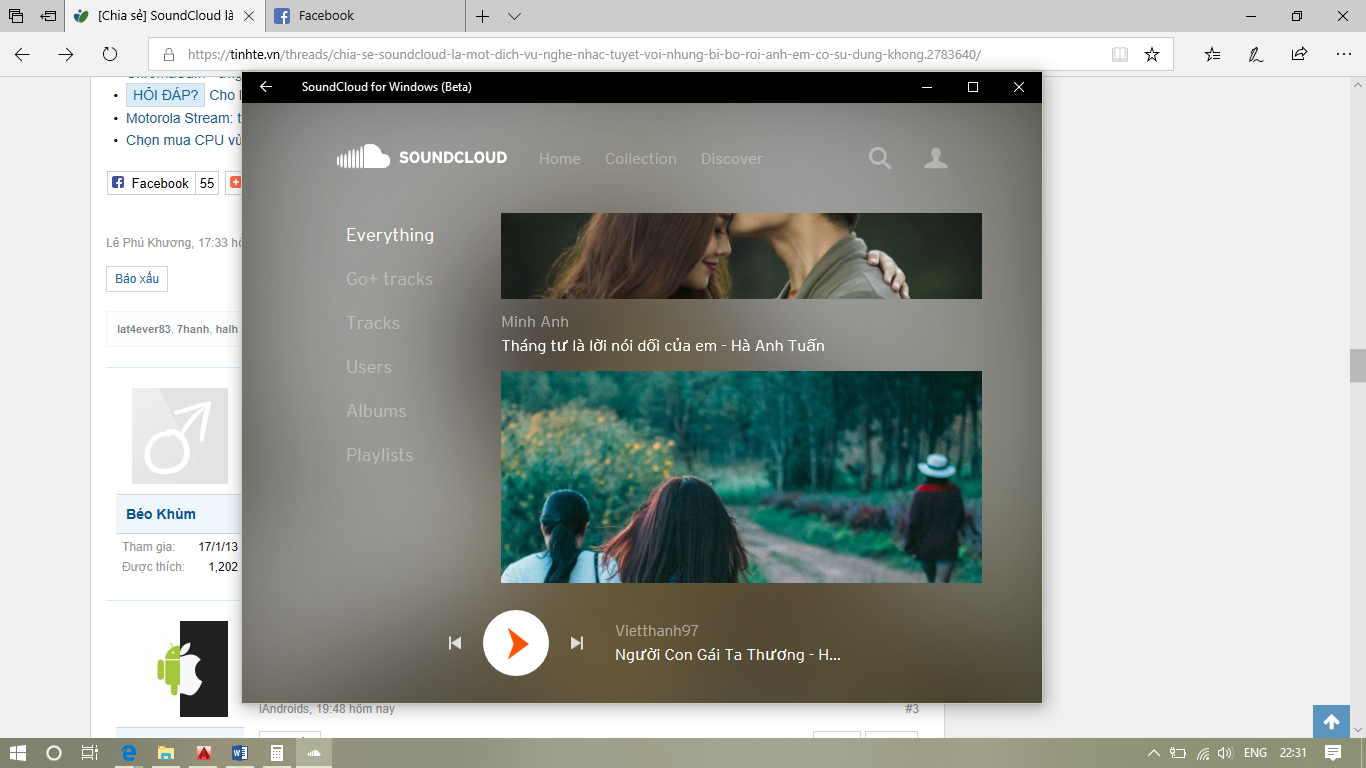Open the Discover tab

pos(731,159)
